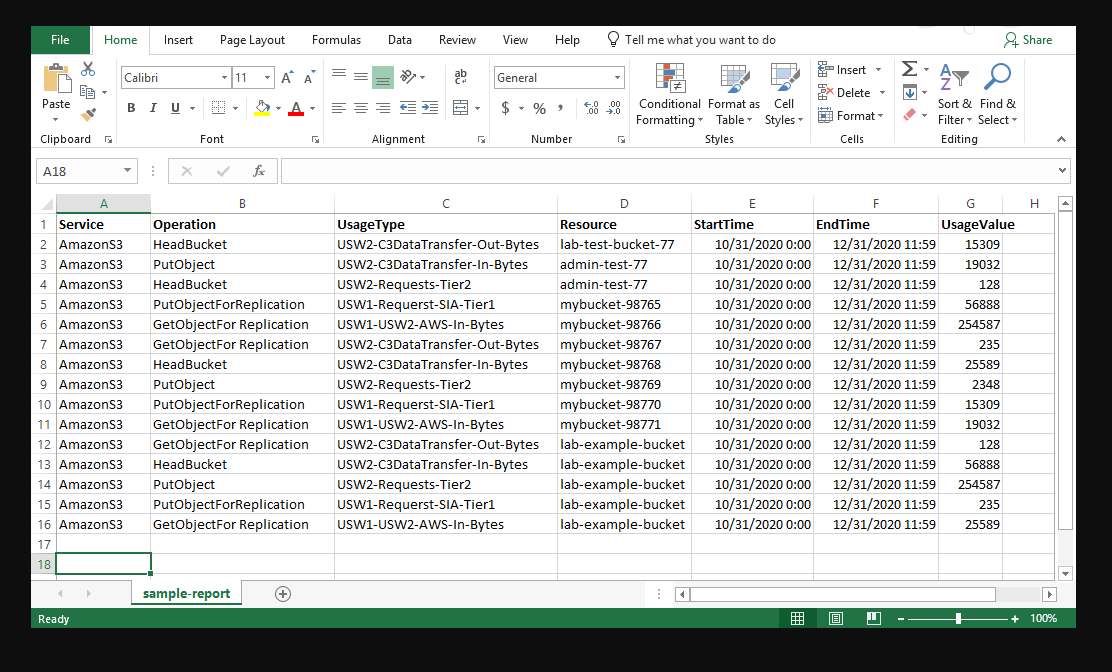Toggle Bold formatting

(x=131, y=108)
